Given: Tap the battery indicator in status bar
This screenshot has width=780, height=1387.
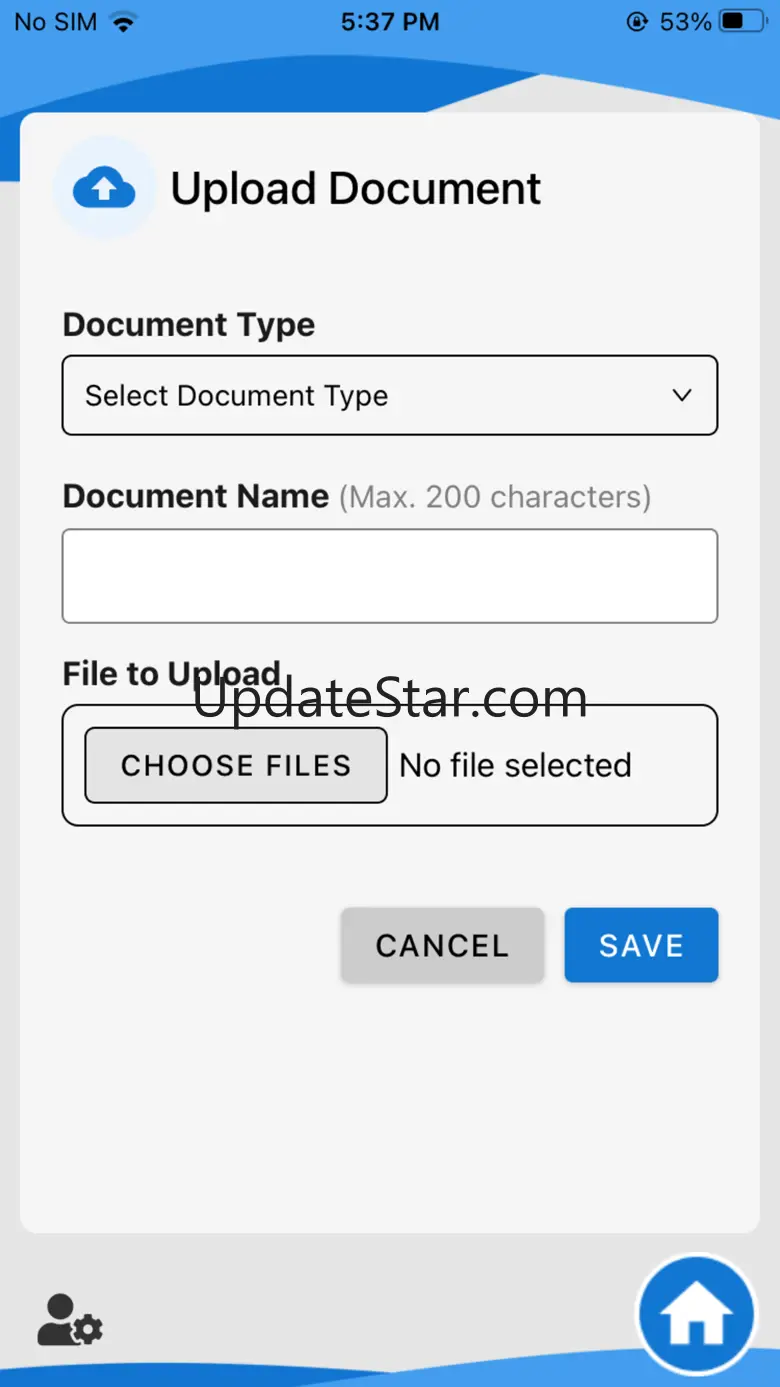Looking at the screenshot, I should click(x=742, y=21).
